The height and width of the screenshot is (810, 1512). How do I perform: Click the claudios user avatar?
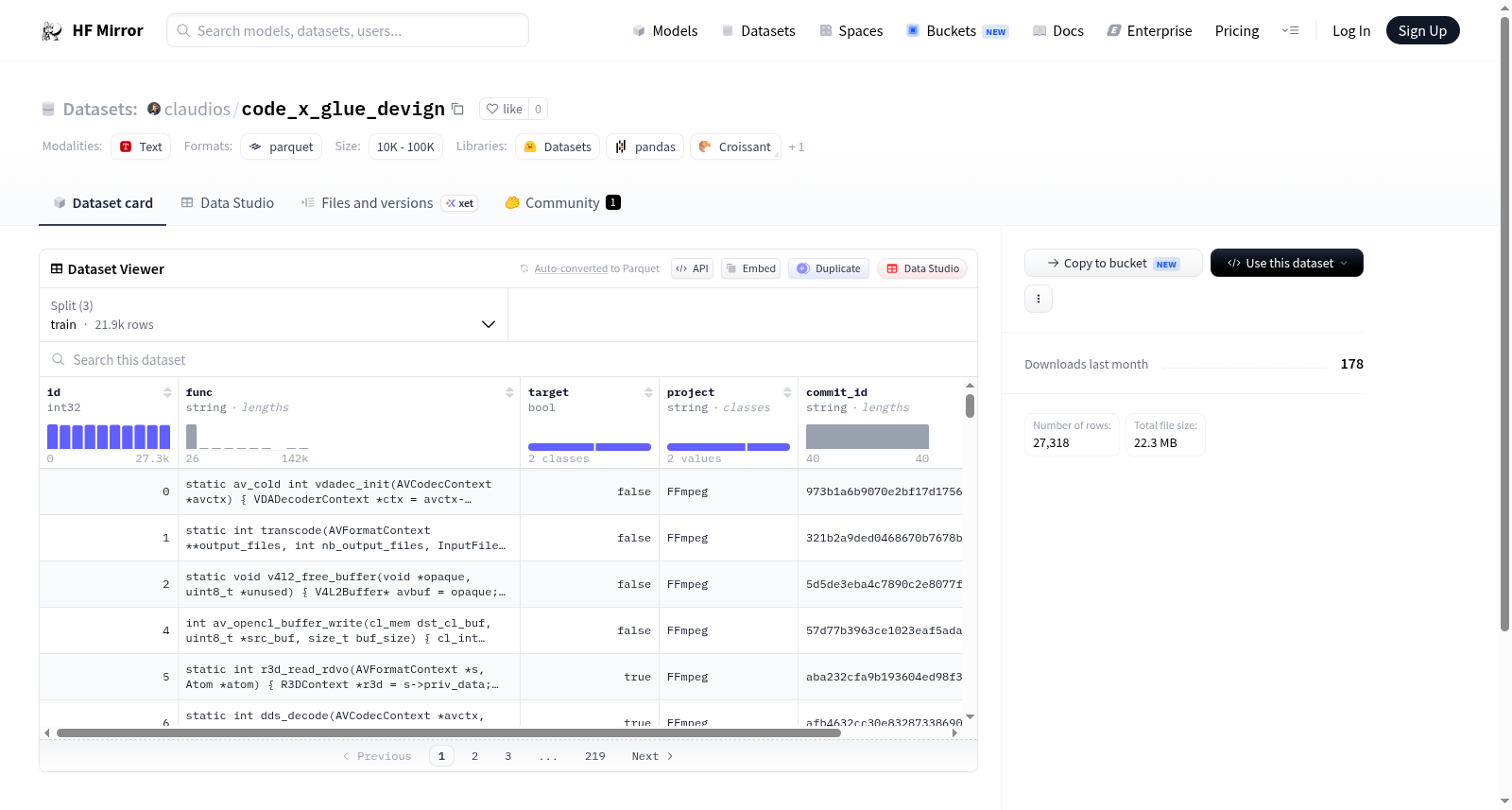coord(154,109)
